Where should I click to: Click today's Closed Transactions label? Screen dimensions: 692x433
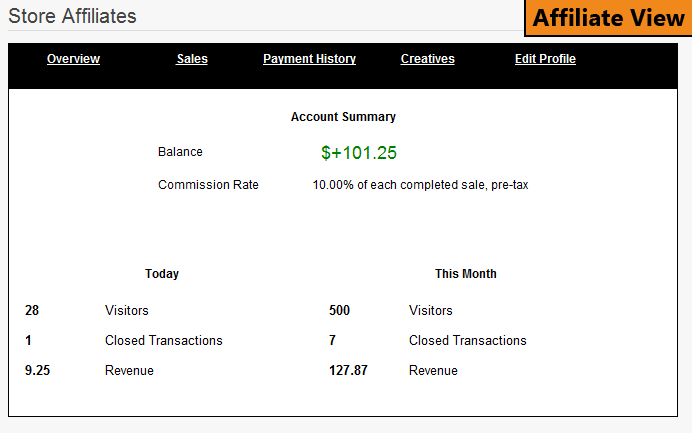coord(163,341)
